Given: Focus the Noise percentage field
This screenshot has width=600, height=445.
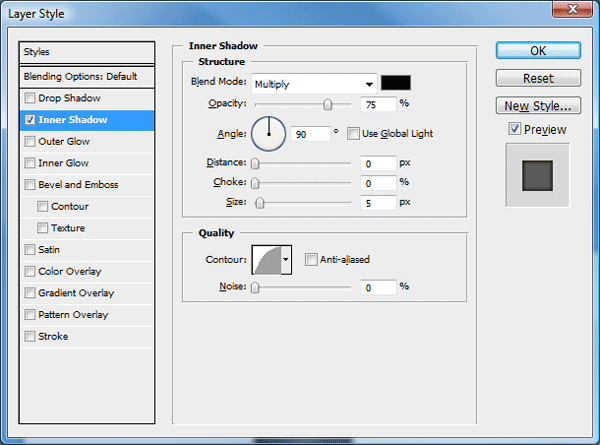Looking at the screenshot, I should (x=378, y=288).
